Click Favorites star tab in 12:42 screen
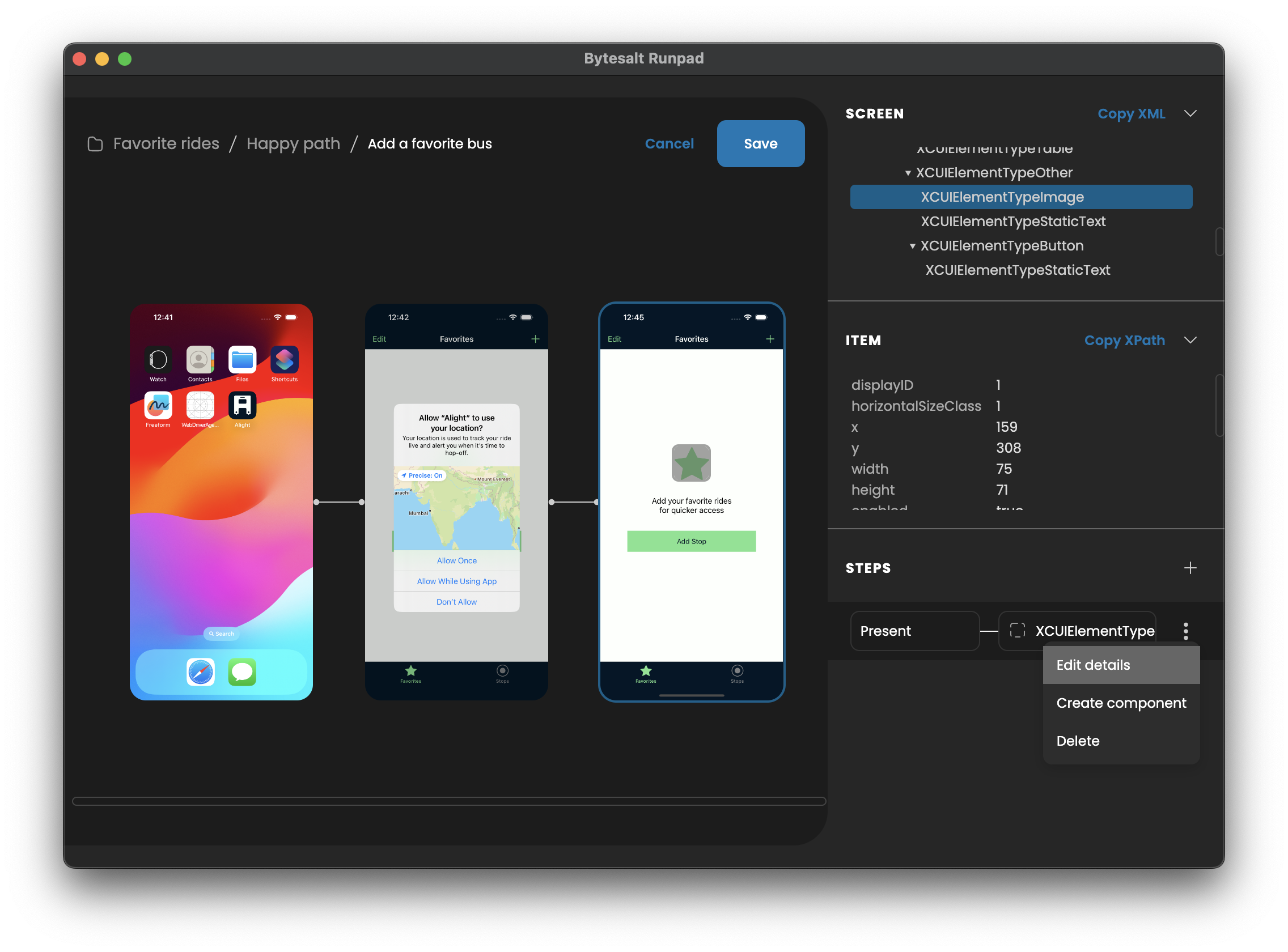 (410, 674)
